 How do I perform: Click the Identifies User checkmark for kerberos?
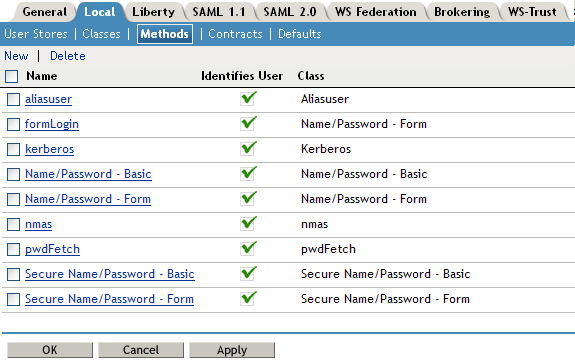pos(249,148)
